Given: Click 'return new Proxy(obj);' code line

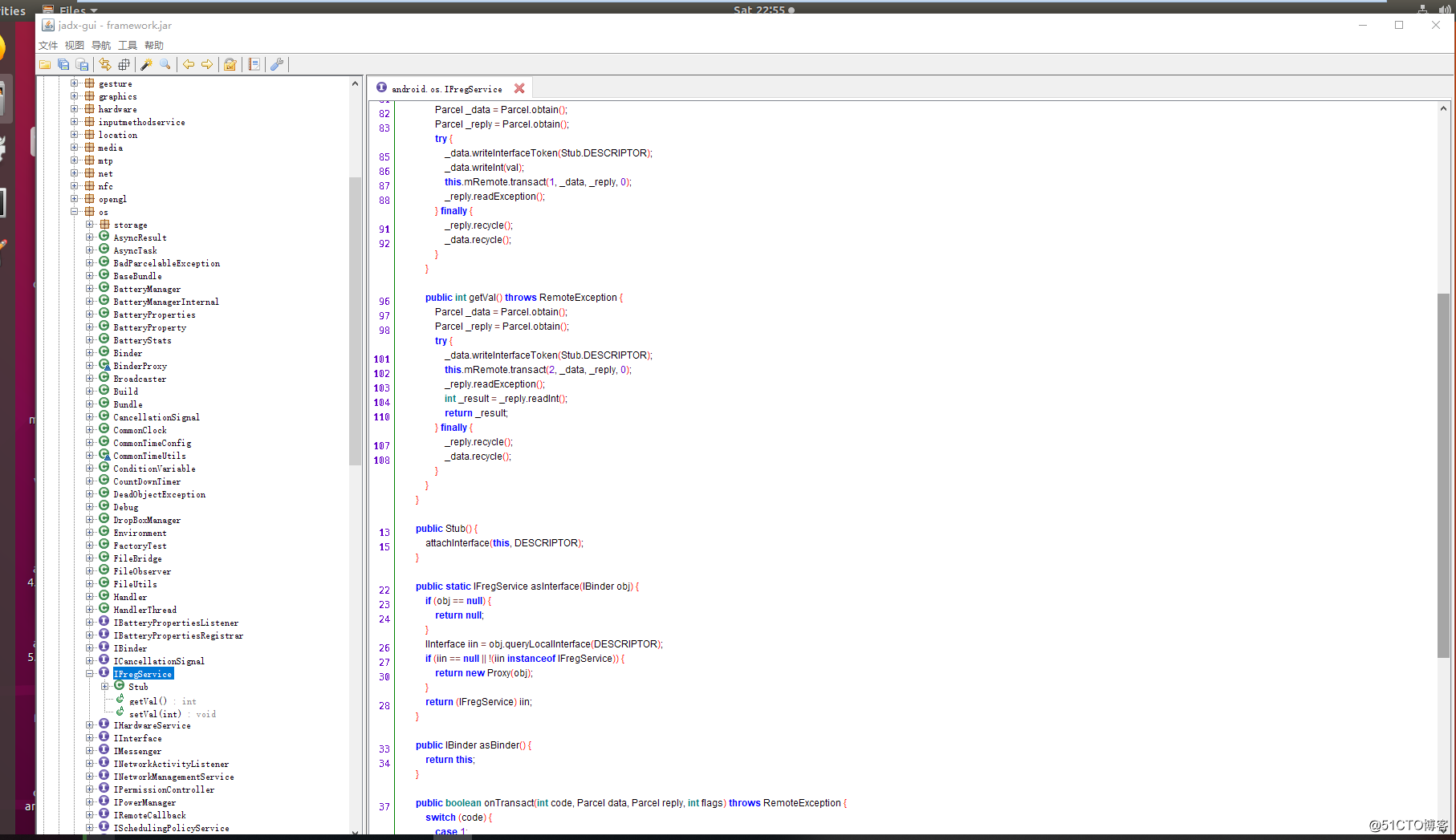Looking at the screenshot, I should (484, 673).
